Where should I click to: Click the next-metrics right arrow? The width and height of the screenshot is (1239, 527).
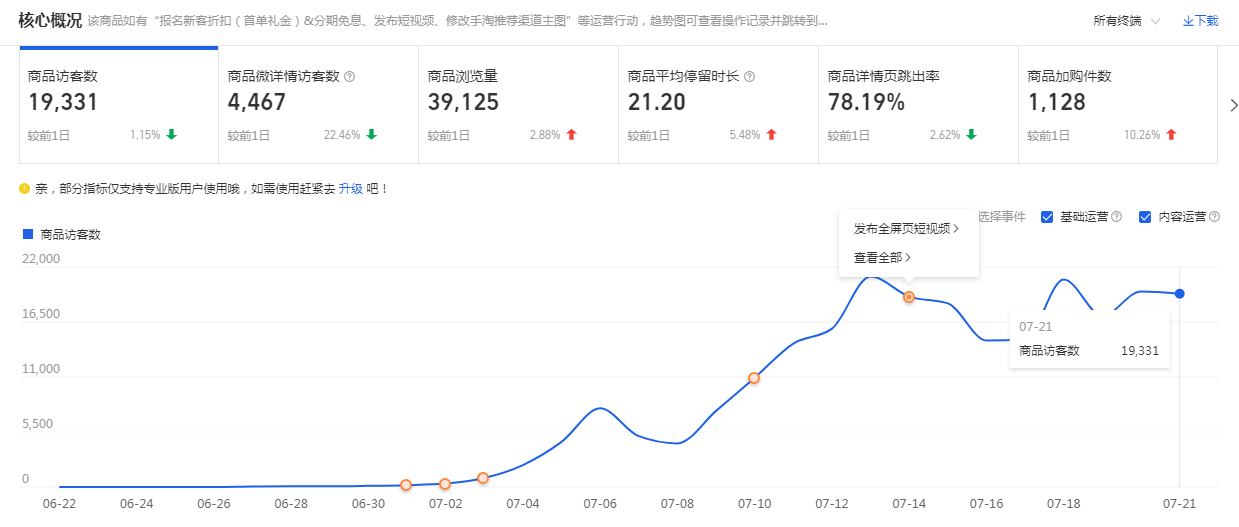pos(1233,105)
